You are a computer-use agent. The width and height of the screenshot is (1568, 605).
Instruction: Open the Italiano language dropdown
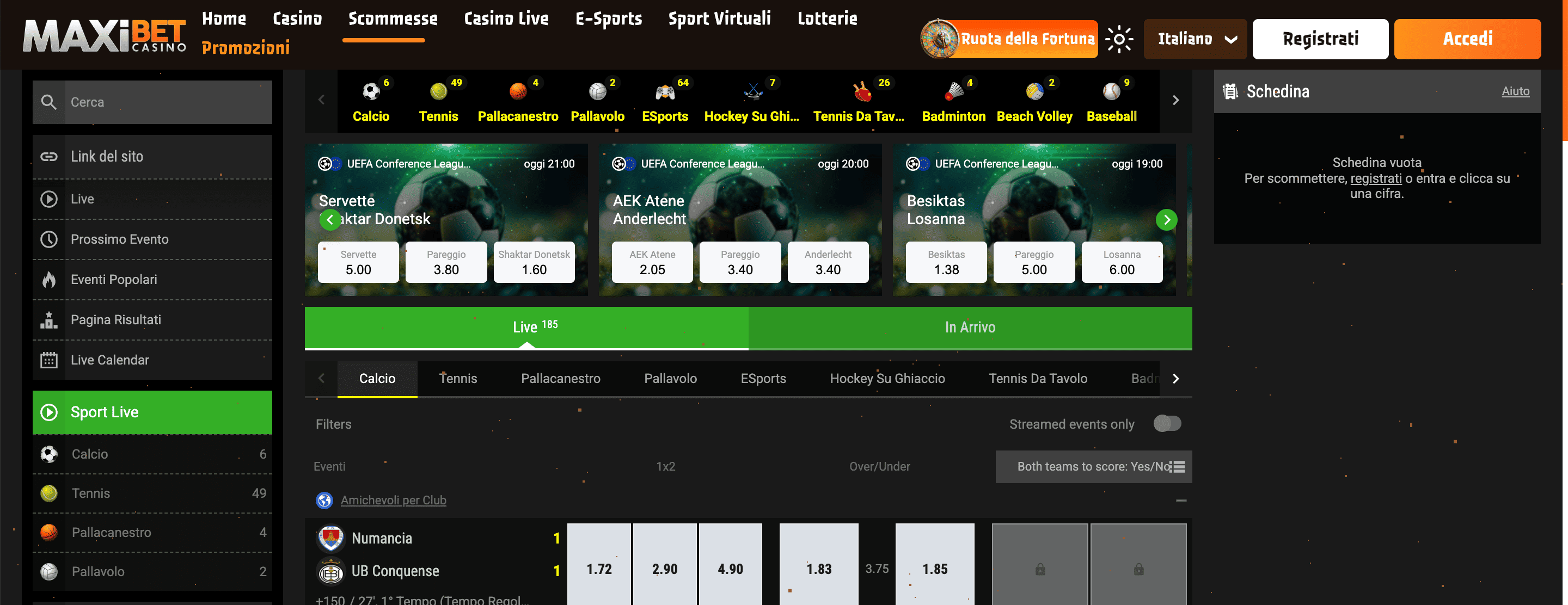click(x=1193, y=38)
